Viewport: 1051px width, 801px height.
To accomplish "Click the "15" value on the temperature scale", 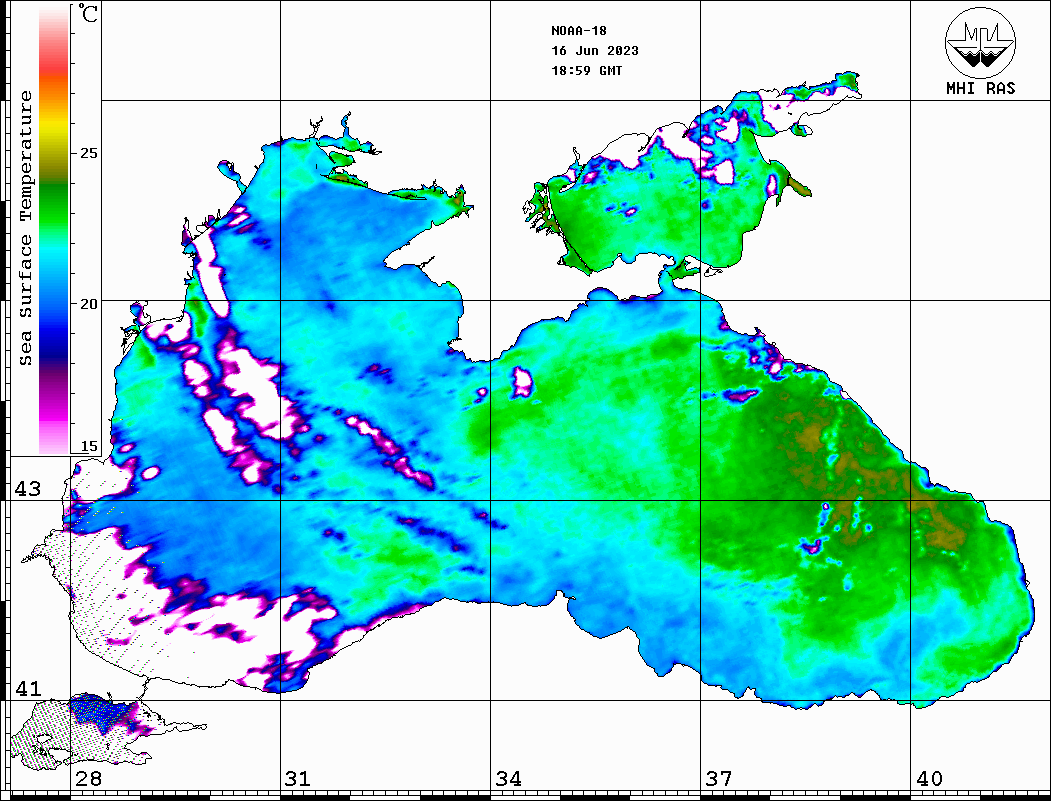I will pos(88,446).
